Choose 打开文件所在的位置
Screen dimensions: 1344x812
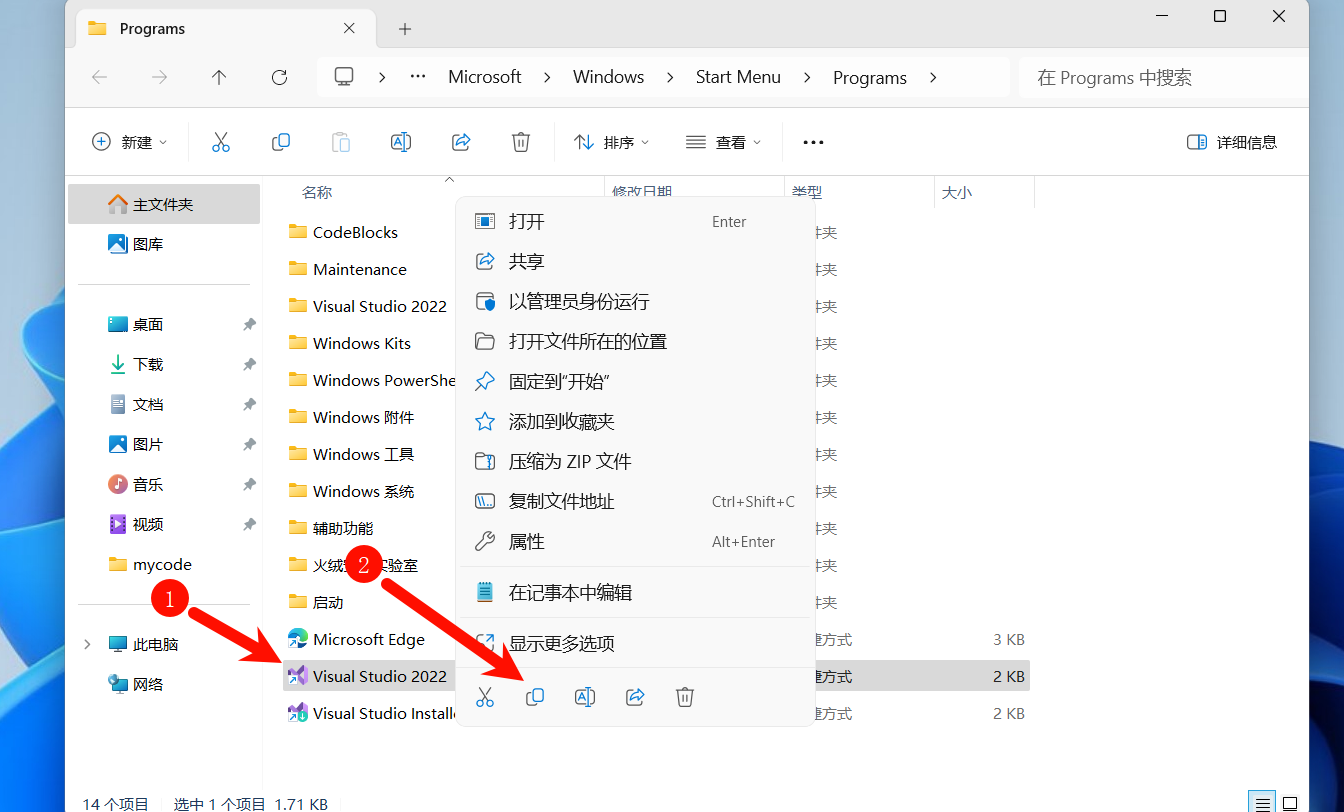[x=635, y=341]
